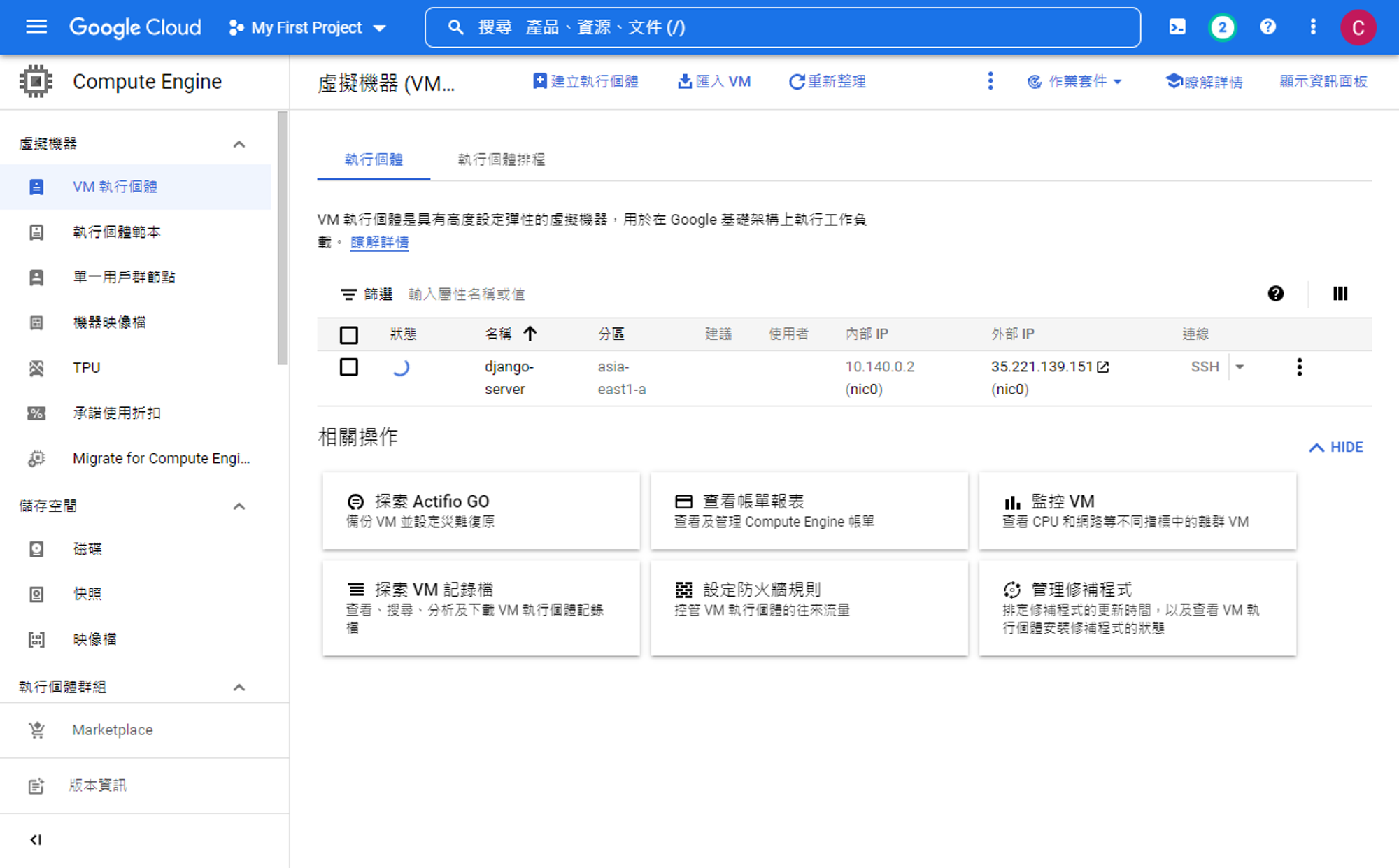This screenshot has height=868, width=1399.
Task: Focus the products and resources search box
Action: pos(783,27)
